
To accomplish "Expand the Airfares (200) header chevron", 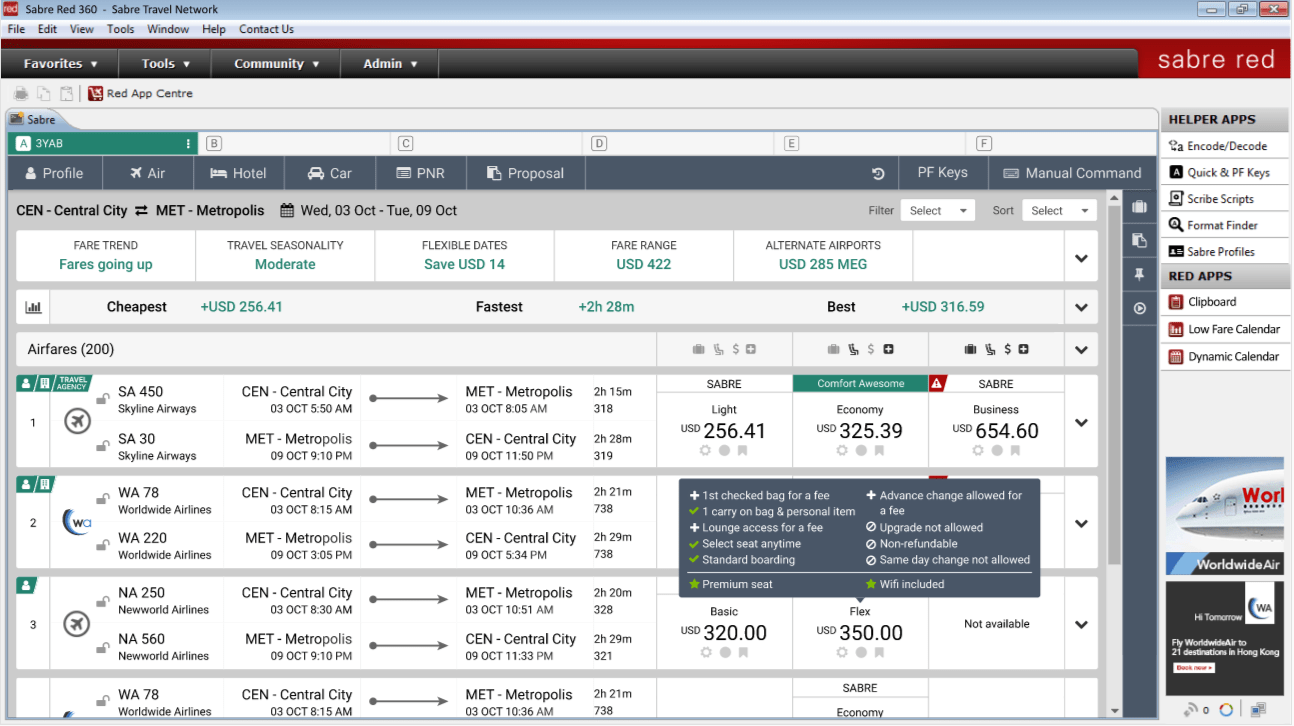I will pyautogui.click(x=1081, y=350).
